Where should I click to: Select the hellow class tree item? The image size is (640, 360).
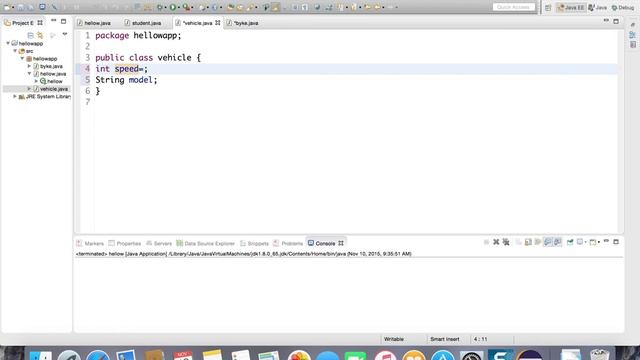(51, 81)
